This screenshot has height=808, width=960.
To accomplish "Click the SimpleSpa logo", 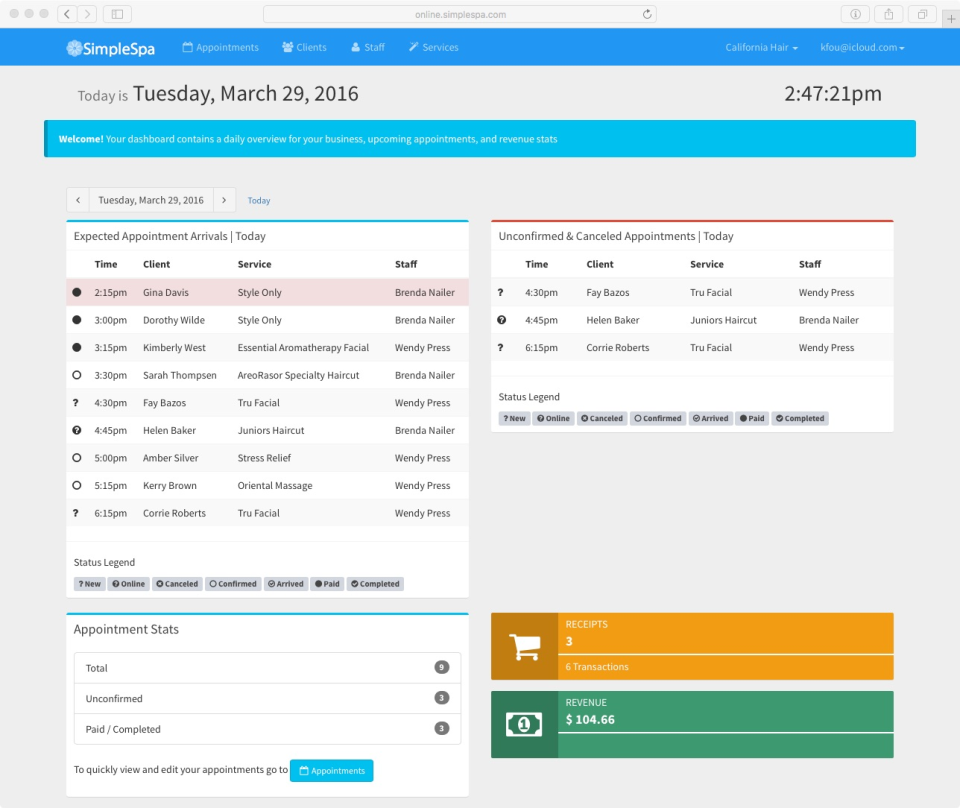I will tap(111, 48).
